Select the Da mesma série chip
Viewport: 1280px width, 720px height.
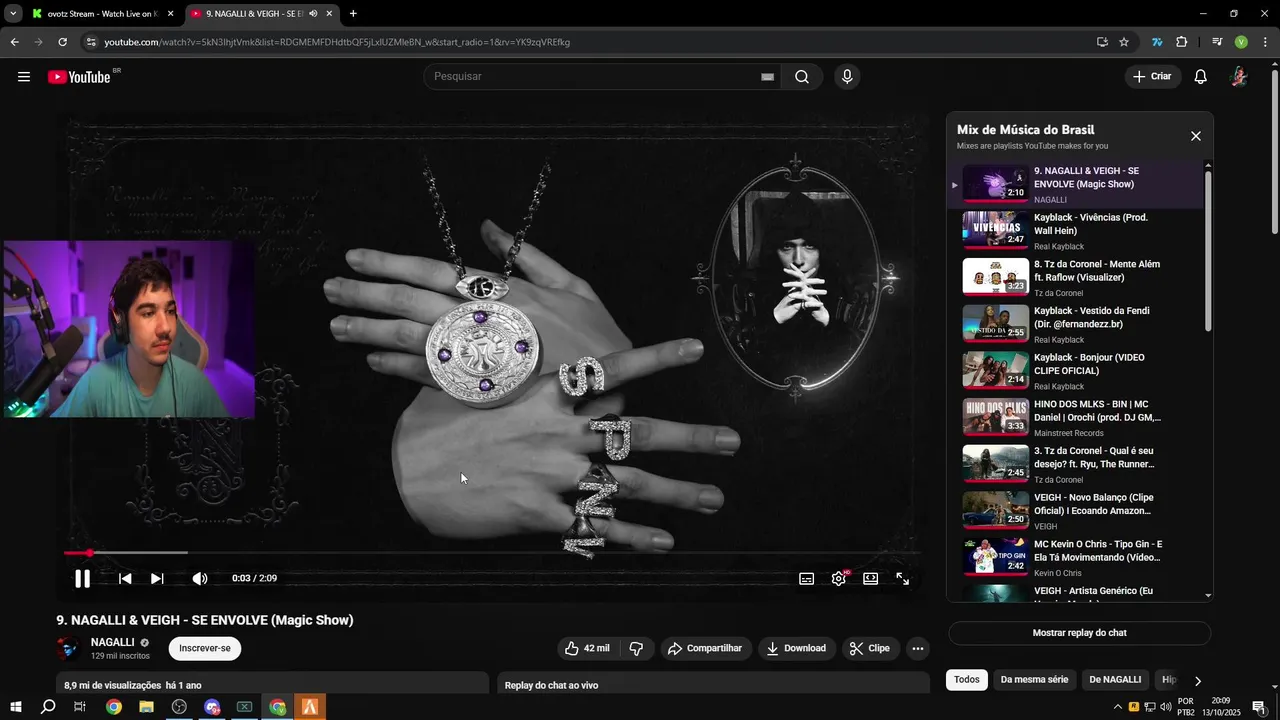pos(1034,680)
